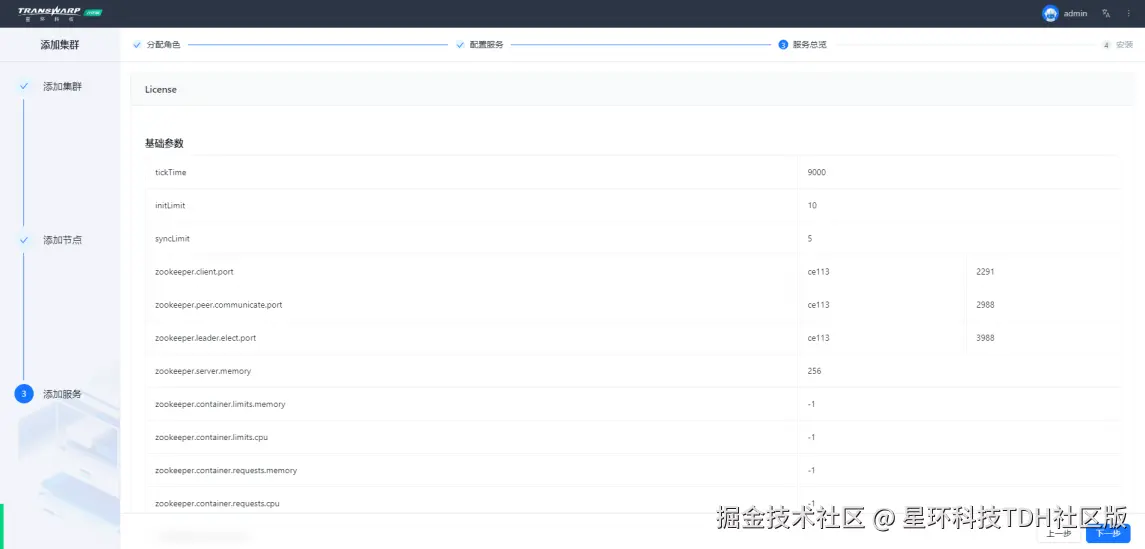Click the 下一步 next button
This screenshot has height=549, width=1145.
[1108, 534]
